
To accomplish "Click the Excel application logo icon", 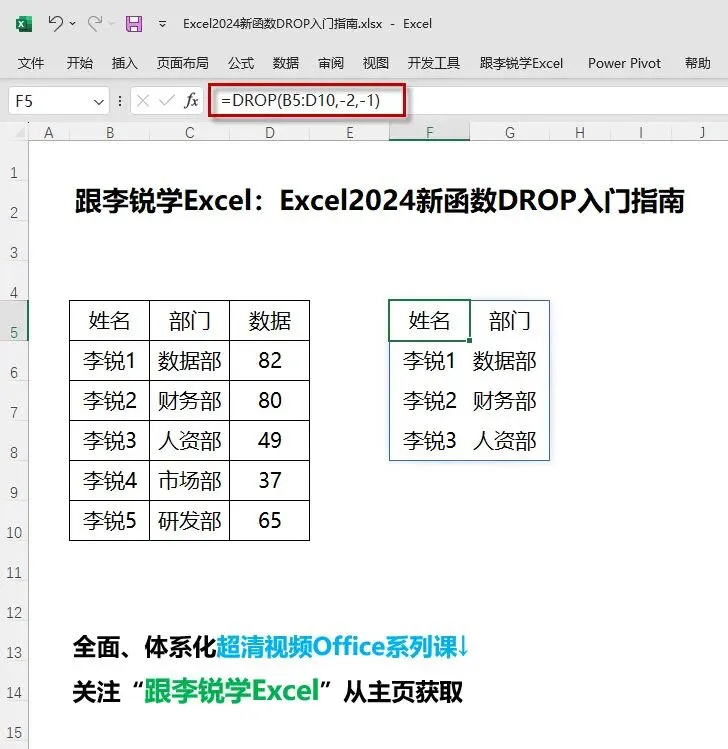I will pyautogui.click(x=23, y=23).
